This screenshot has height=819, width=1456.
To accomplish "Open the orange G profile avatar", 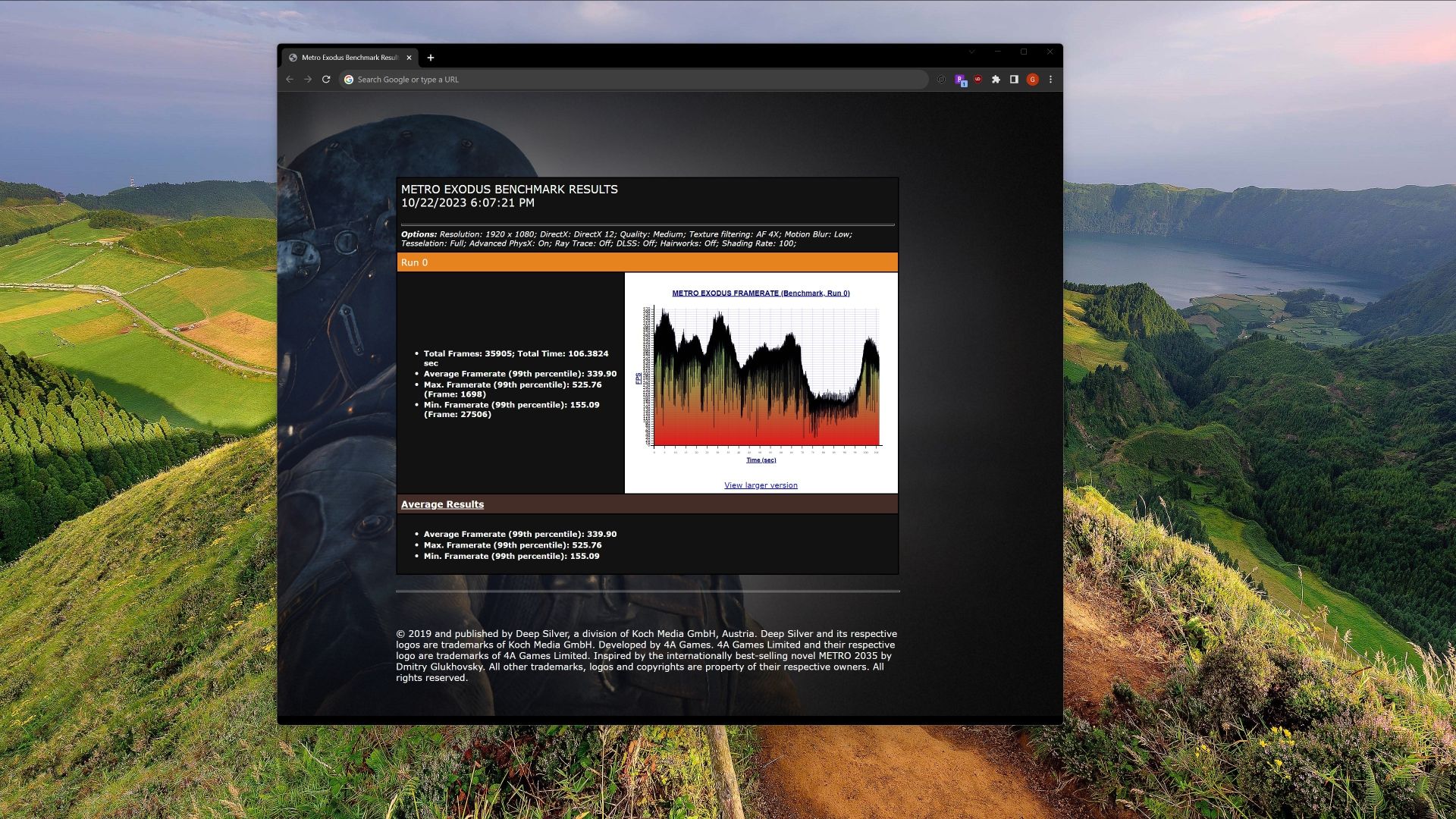I will tap(1032, 79).
